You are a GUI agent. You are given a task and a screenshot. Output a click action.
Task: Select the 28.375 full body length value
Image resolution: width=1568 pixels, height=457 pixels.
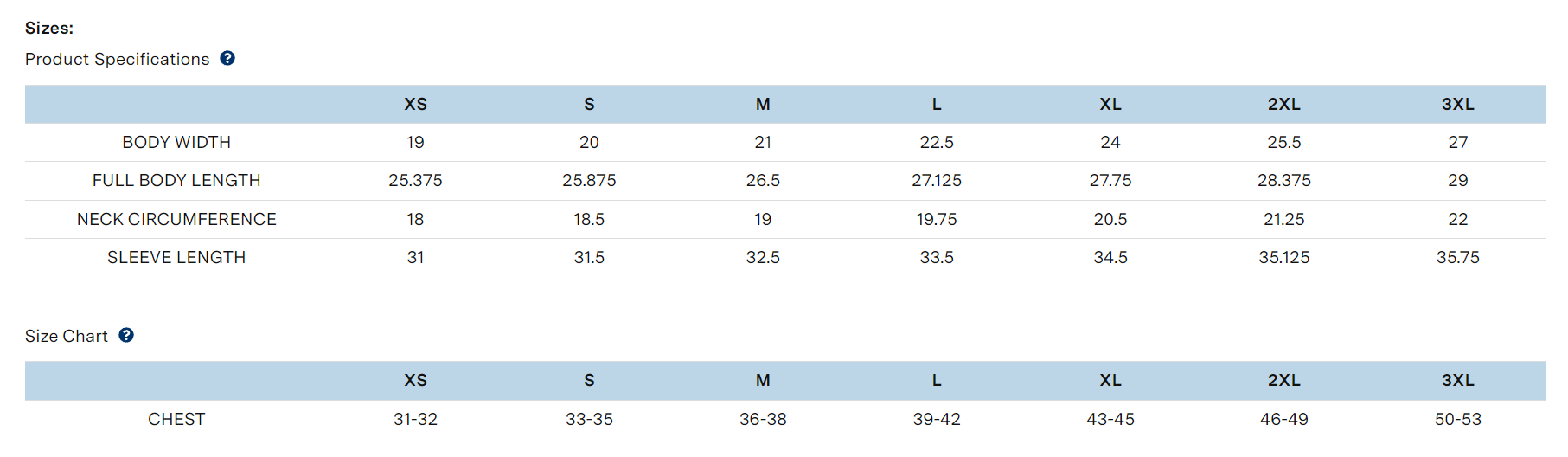[1283, 180]
